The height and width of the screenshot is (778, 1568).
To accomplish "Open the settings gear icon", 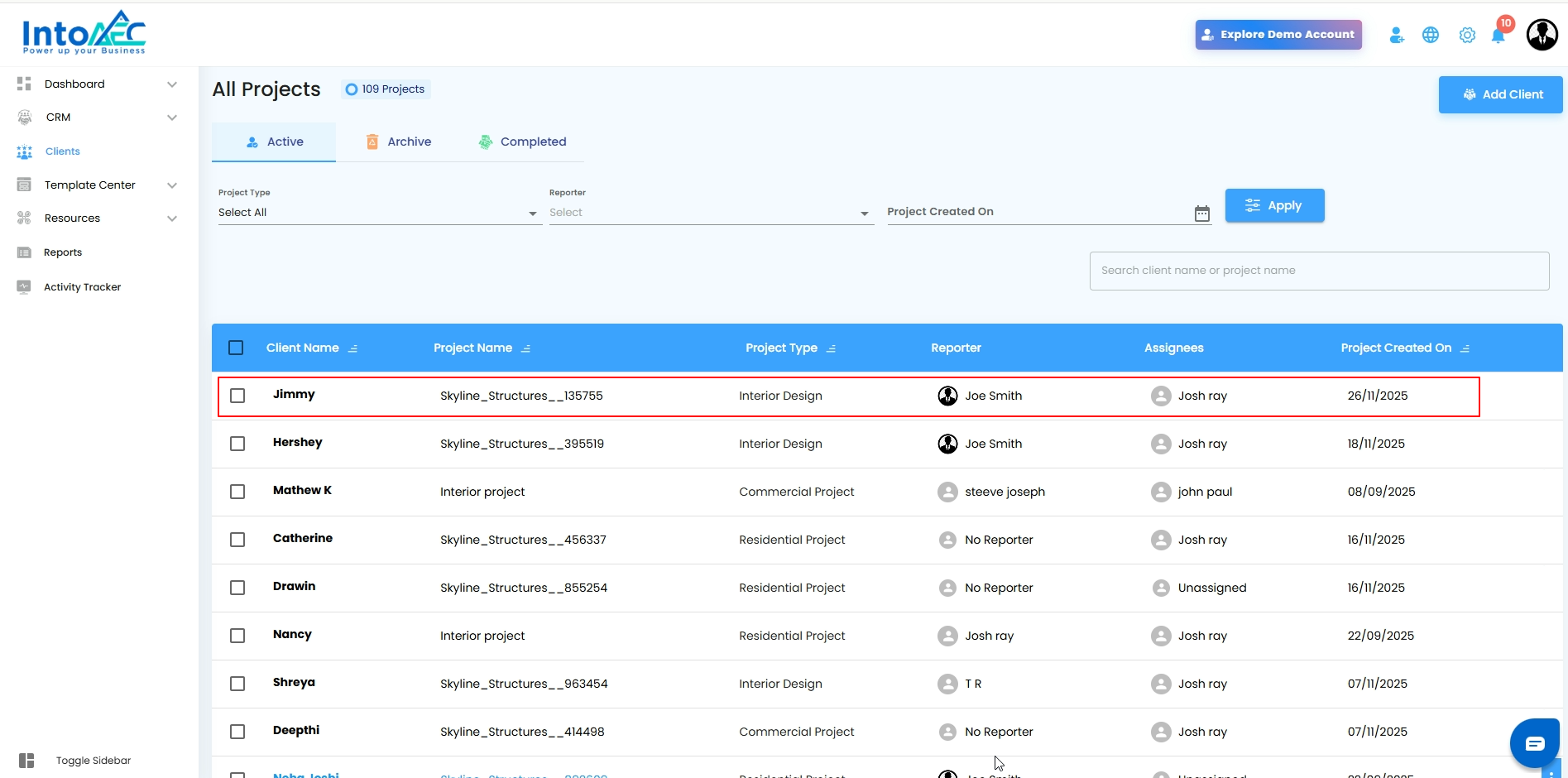I will tap(1467, 36).
